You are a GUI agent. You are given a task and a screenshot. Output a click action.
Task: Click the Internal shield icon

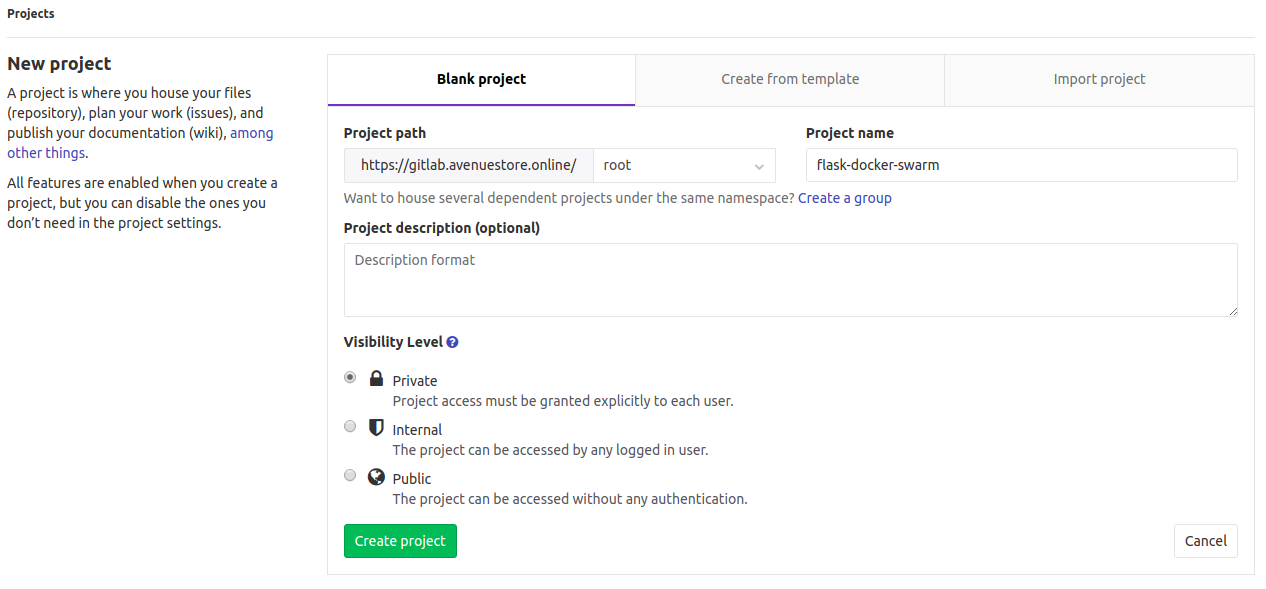[376, 427]
